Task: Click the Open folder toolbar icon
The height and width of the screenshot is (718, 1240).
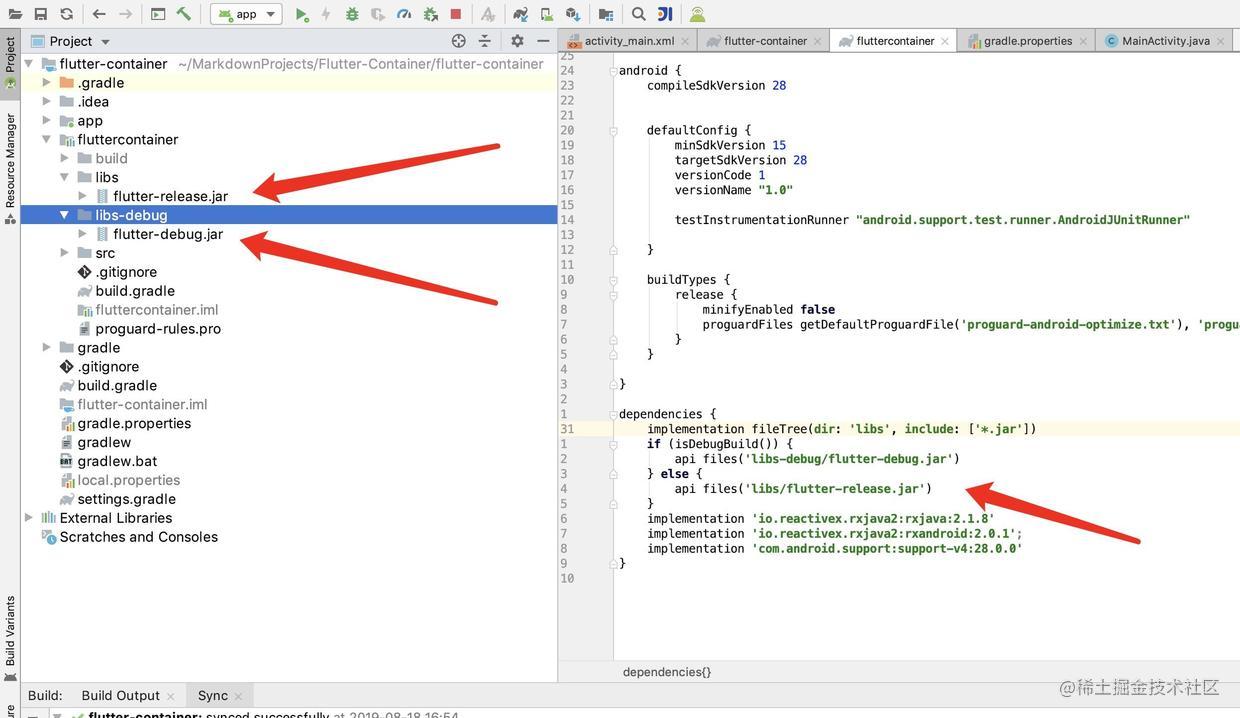Action: 14,14
